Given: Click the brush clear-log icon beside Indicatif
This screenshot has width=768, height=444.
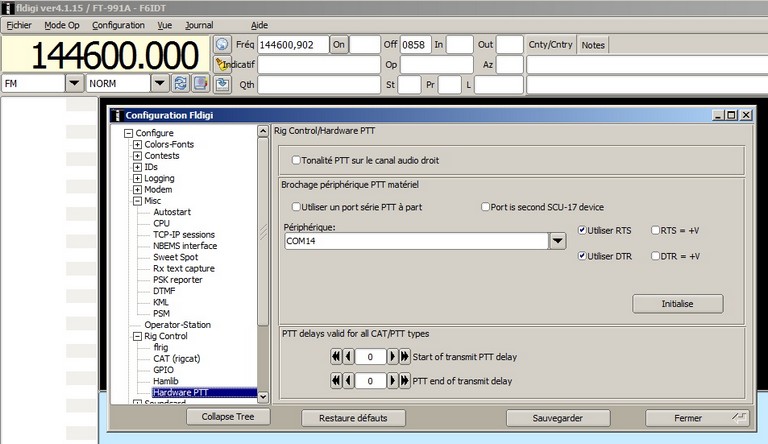Looking at the screenshot, I should click(x=222, y=64).
